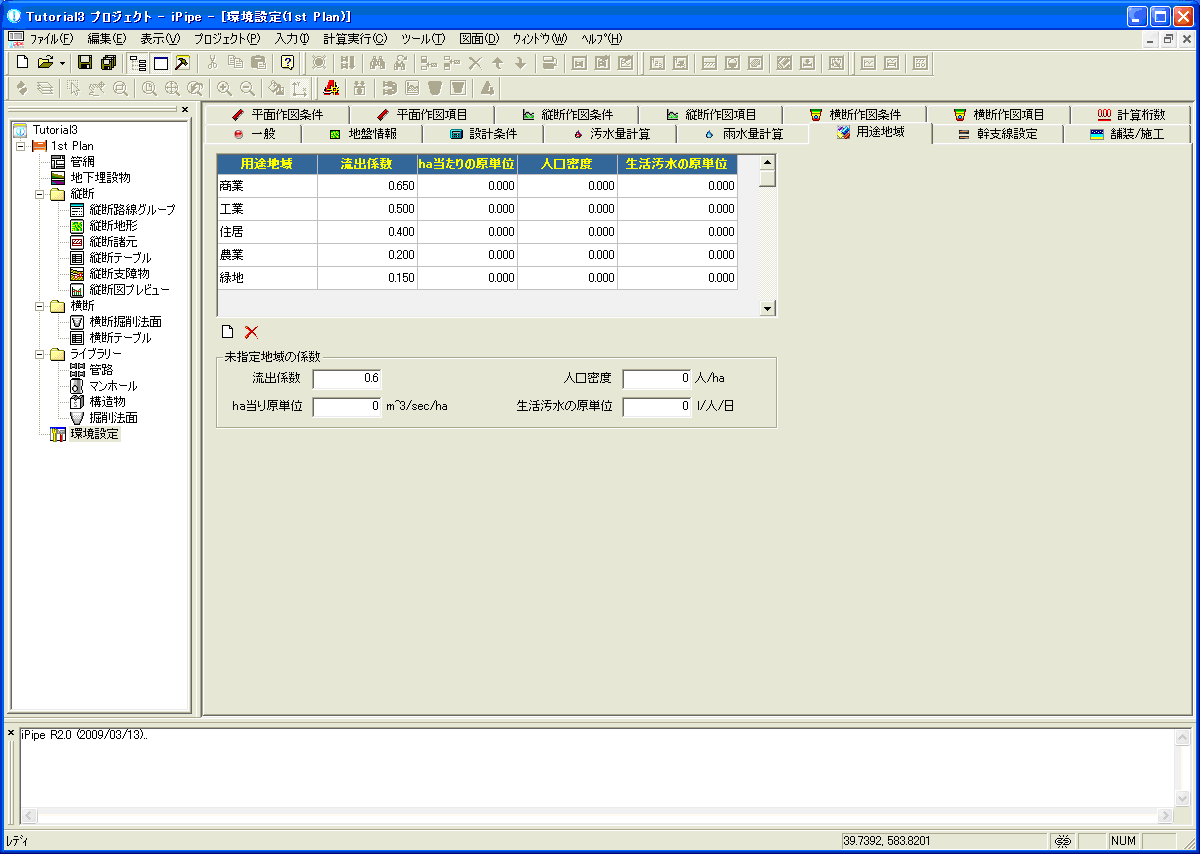Click the help question mark toolbar icon
The height and width of the screenshot is (854, 1200).
pyautogui.click(x=287, y=62)
